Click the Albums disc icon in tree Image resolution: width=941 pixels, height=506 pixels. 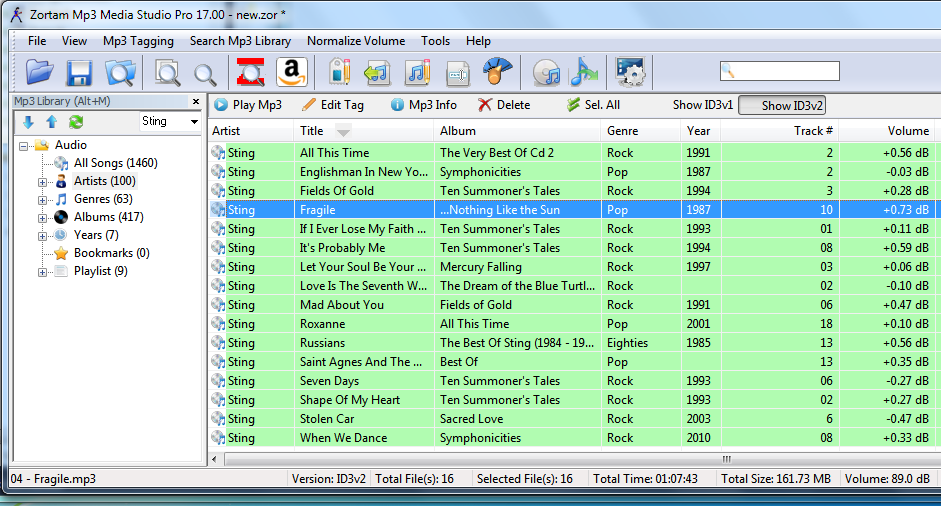click(61, 217)
